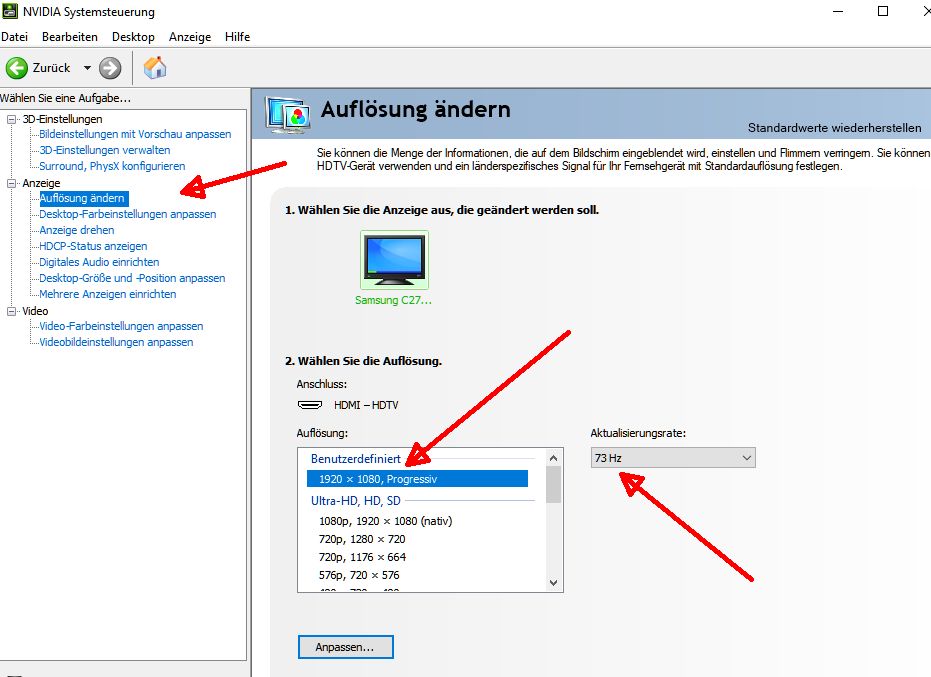Image resolution: width=931 pixels, height=677 pixels.
Task: Click the Benutzerdefiniert group header
Action: click(x=356, y=459)
